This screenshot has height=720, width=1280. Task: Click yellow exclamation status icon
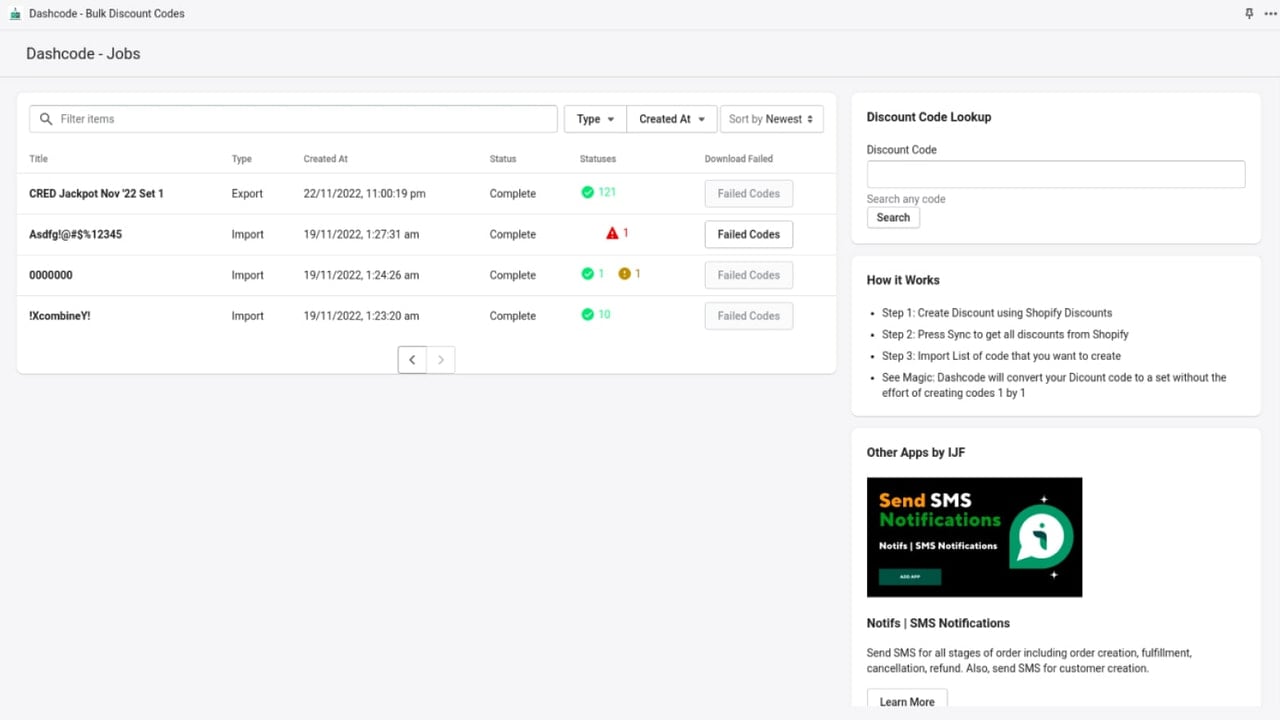tap(625, 273)
